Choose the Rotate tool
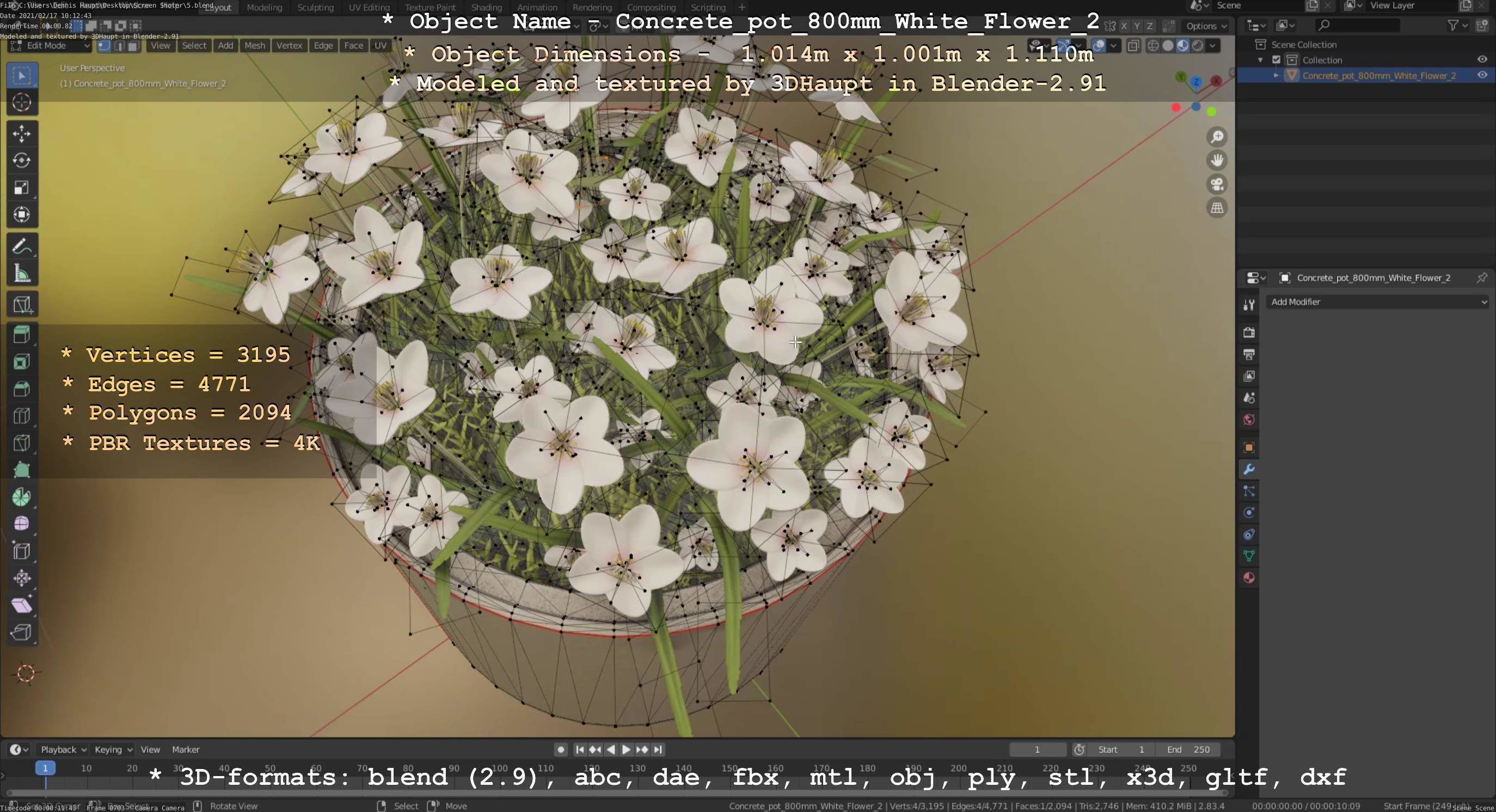The image size is (1496, 812). click(22, 161)
